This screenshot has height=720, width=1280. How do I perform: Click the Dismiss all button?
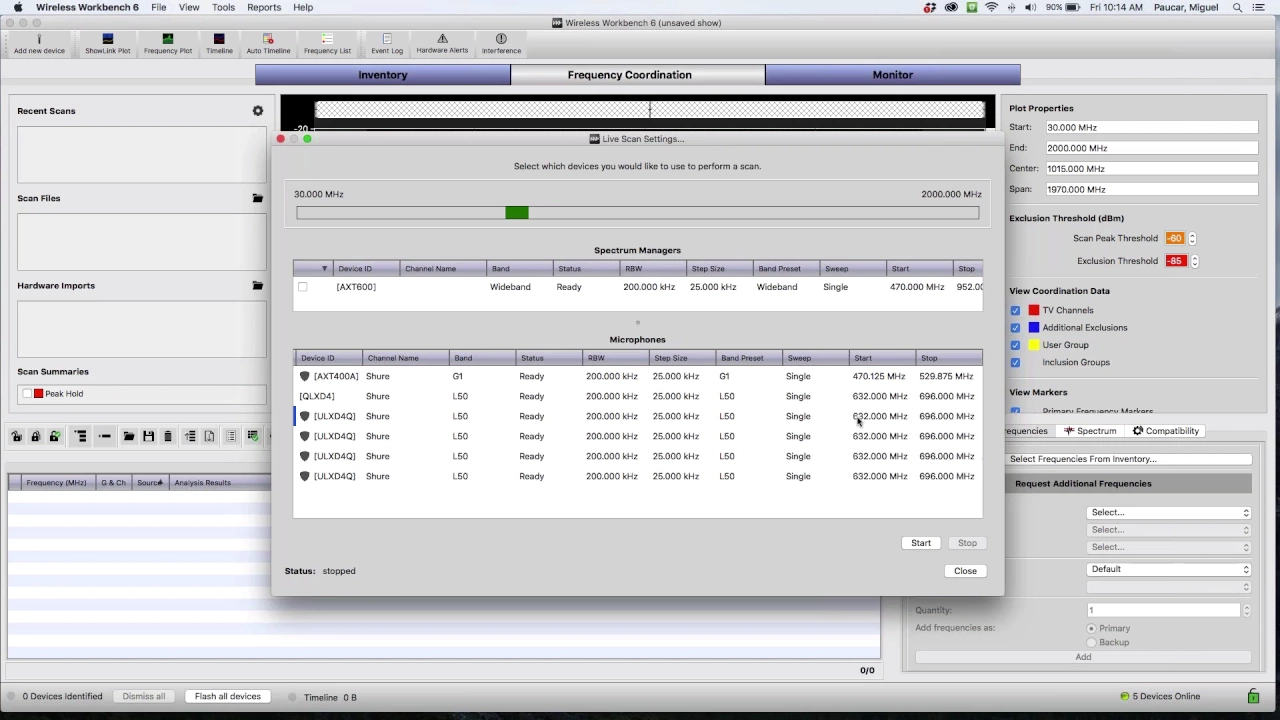(x=144, y=696)
